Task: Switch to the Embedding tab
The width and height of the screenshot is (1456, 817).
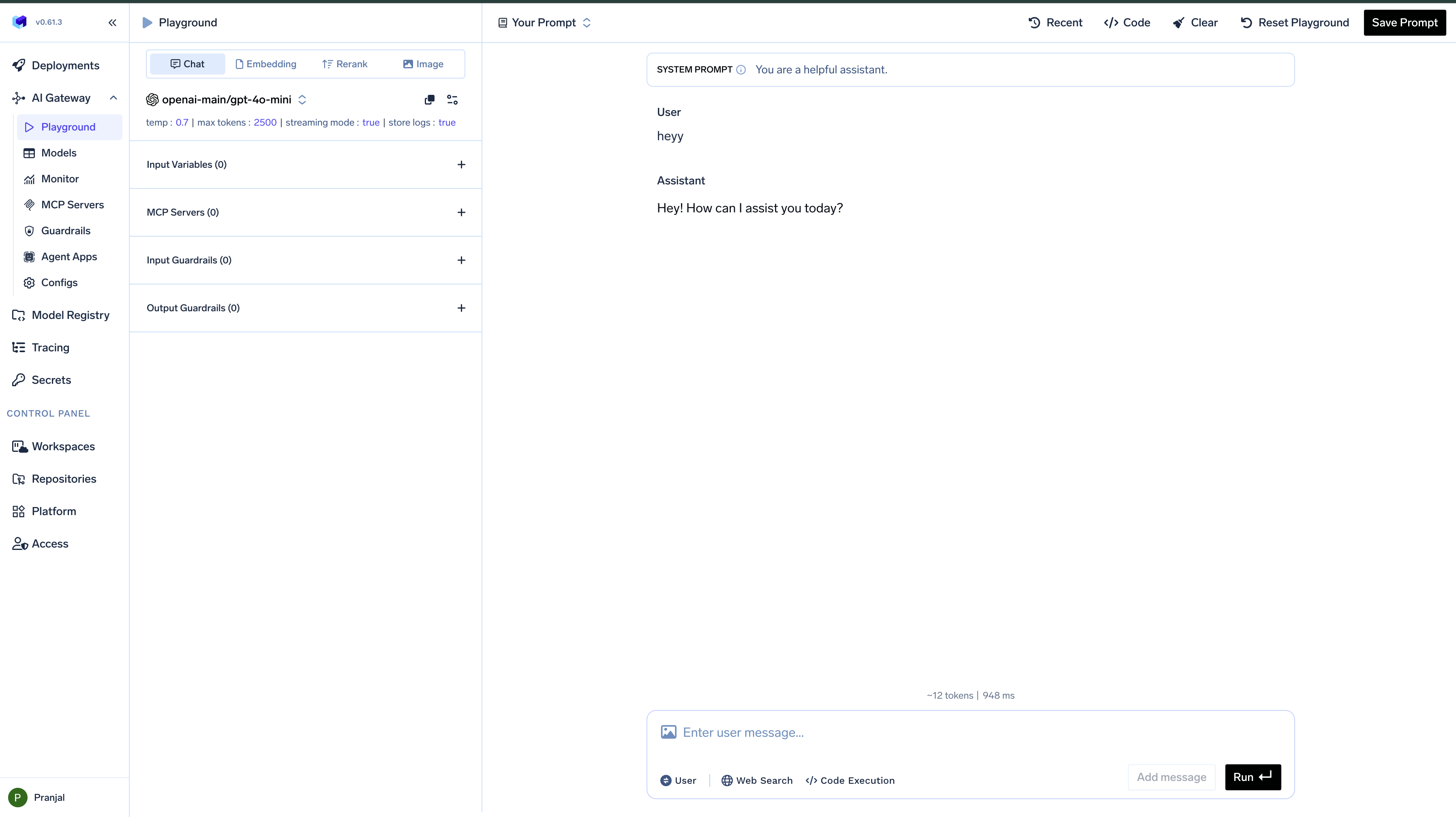Action: click(x=266, y=64)
